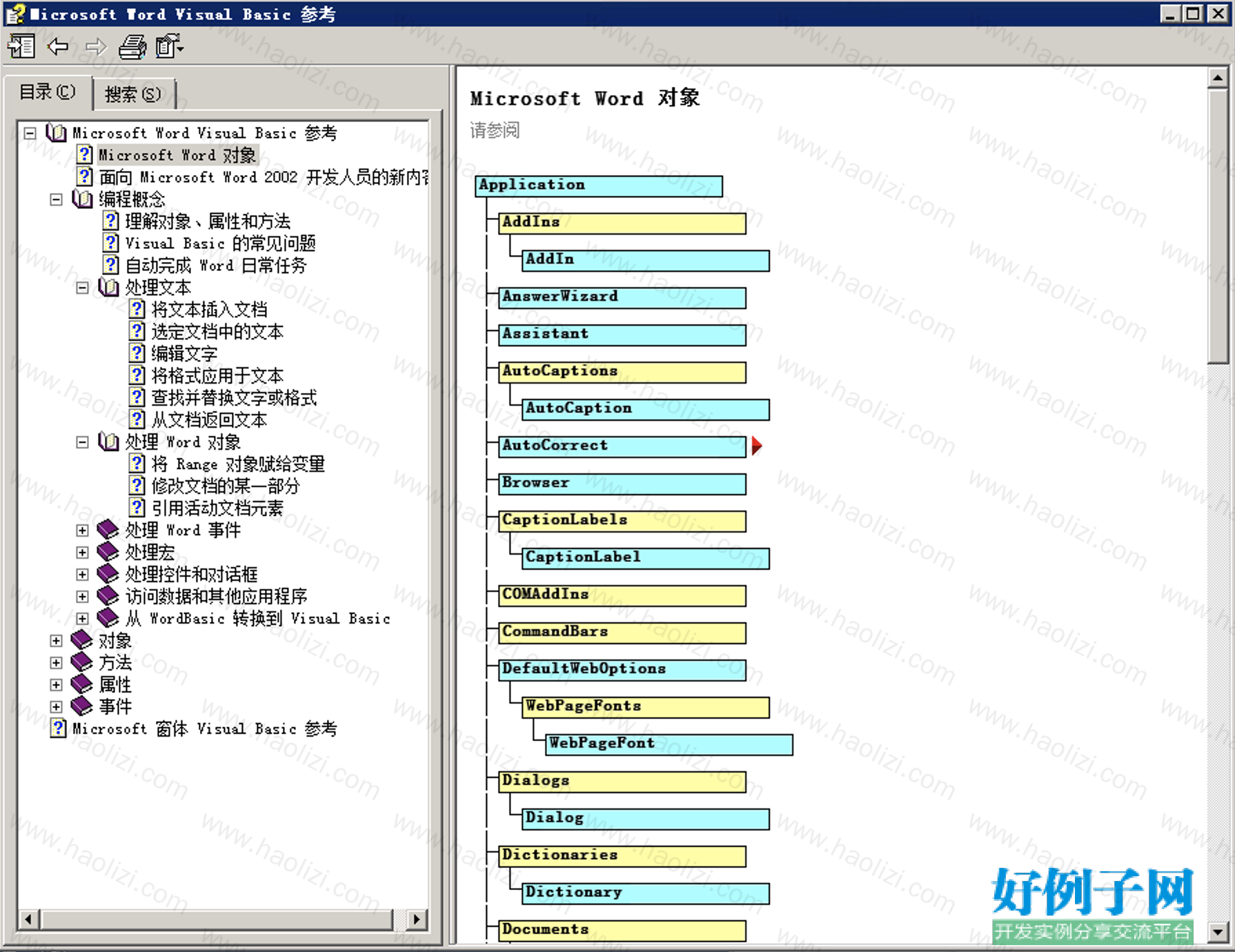Open the Documents collection box

click(622, 931)
